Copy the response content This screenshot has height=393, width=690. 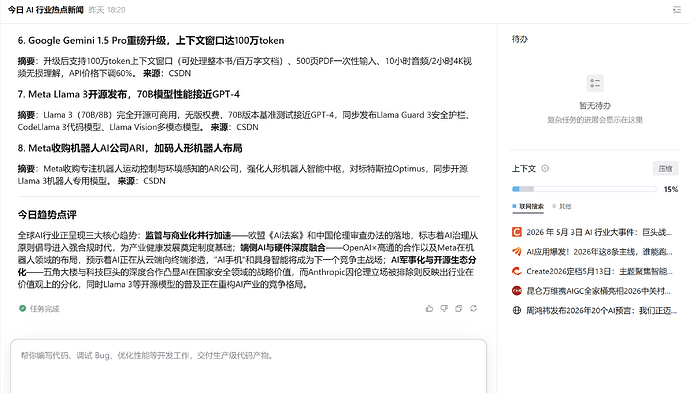click(459, 309)
